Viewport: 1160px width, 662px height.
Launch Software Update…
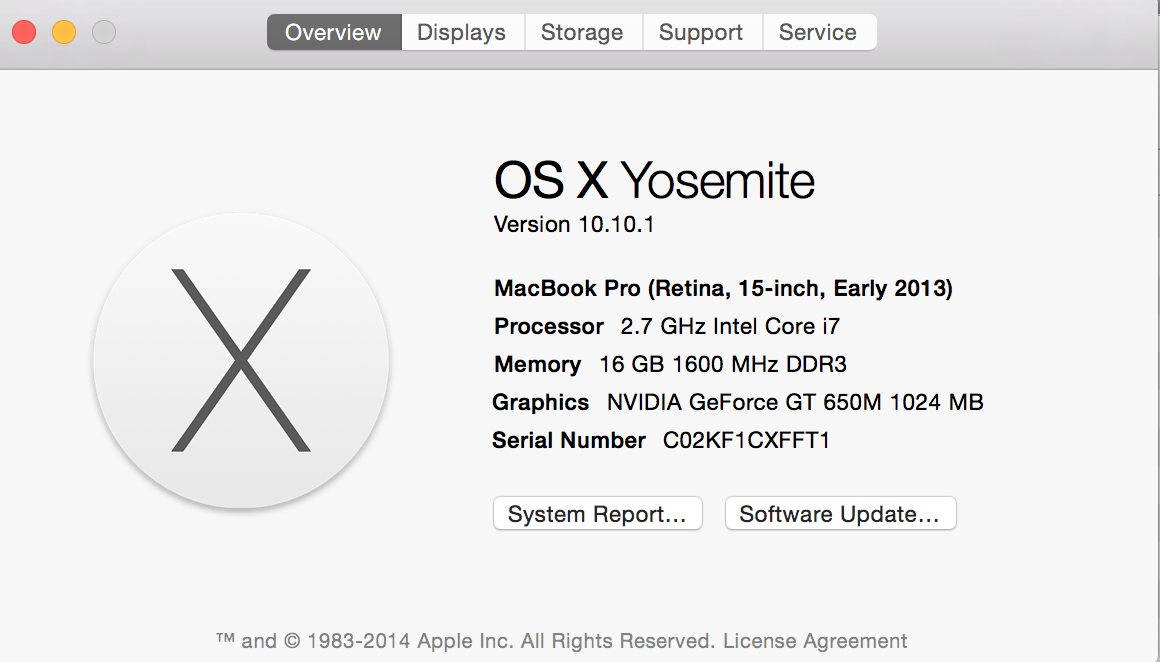840,513
